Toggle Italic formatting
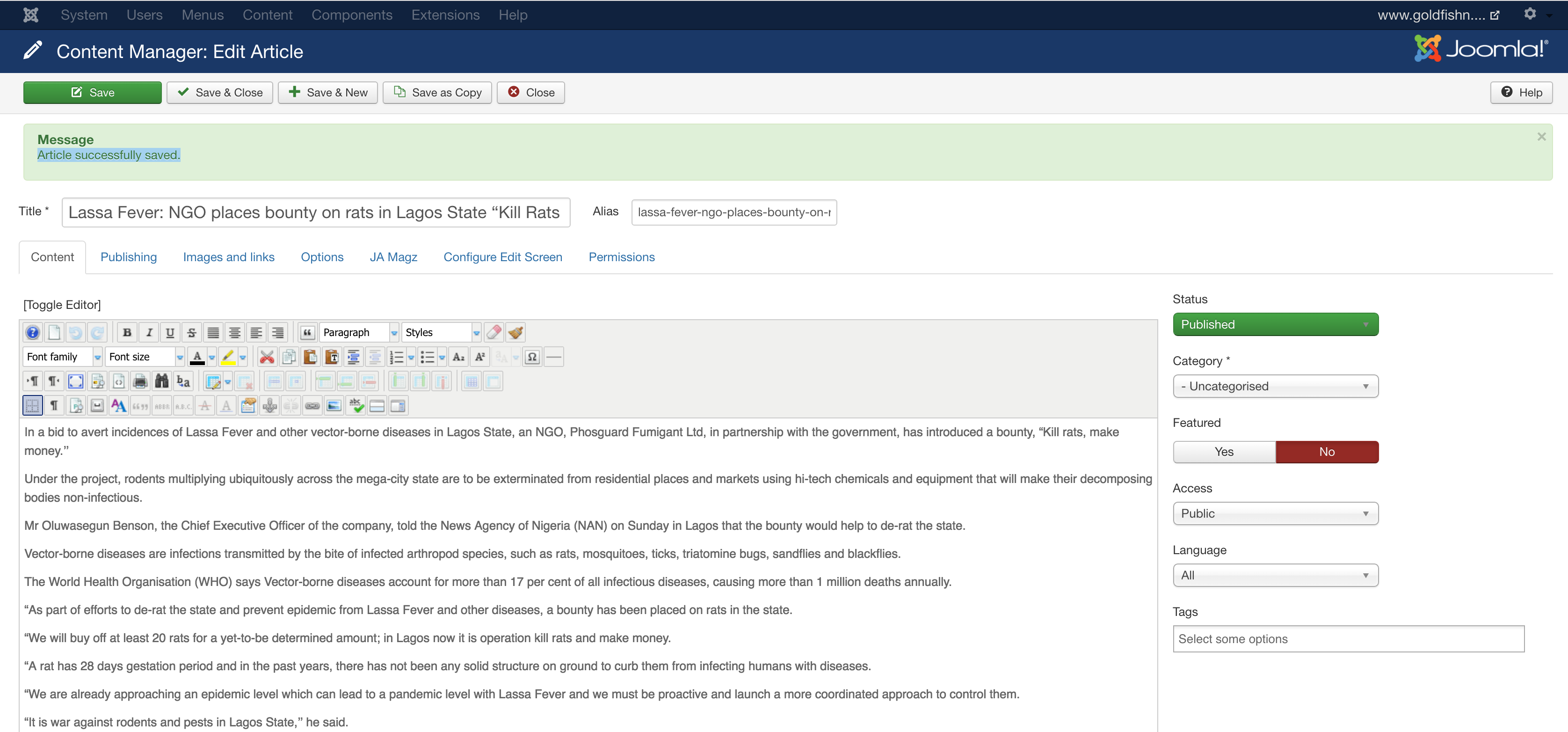Screen dimensions: 1568x732 click(x=149, y=332)
